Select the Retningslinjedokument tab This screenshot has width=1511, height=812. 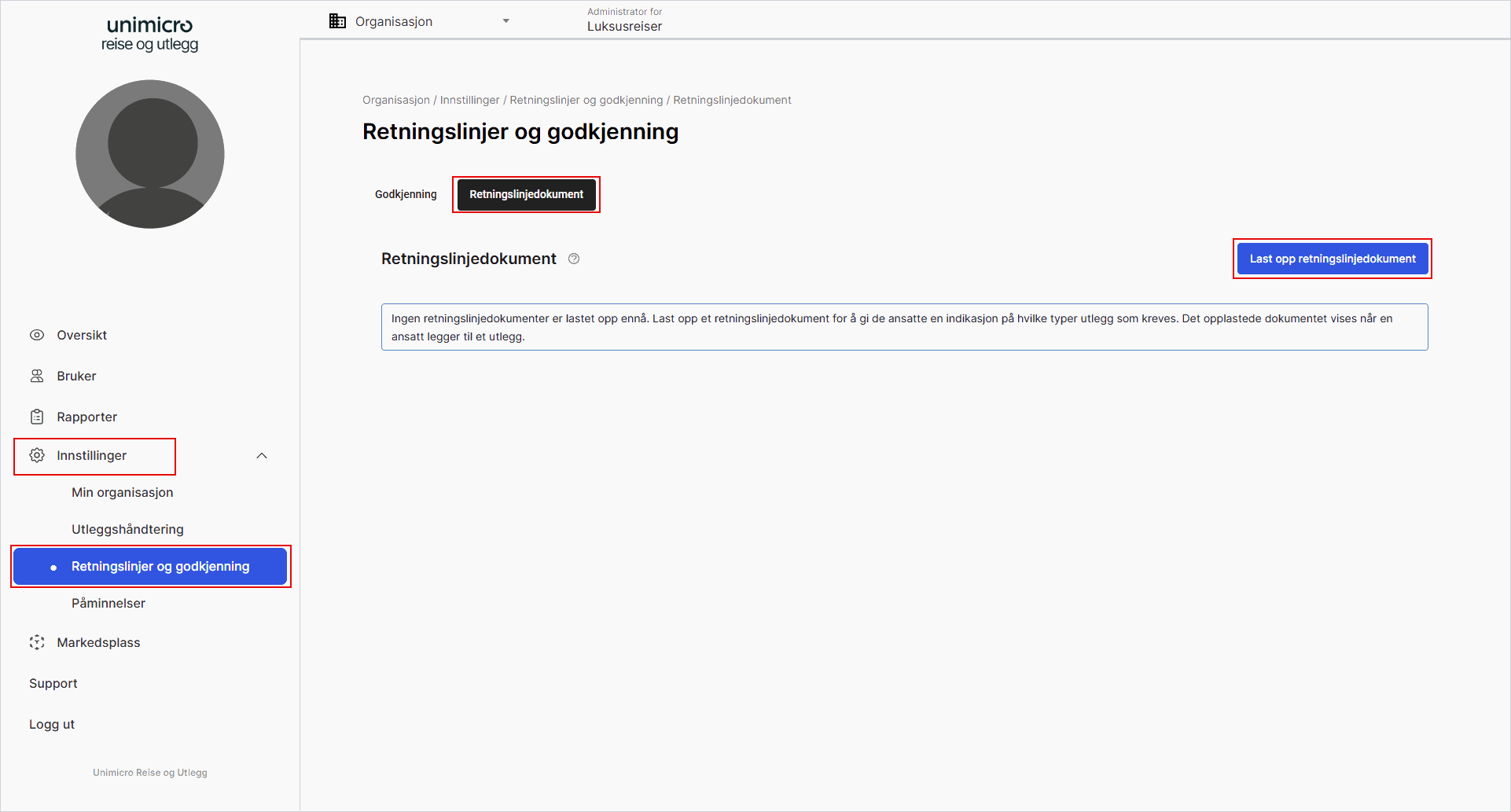pyautogui.click(x=526, y=194)
